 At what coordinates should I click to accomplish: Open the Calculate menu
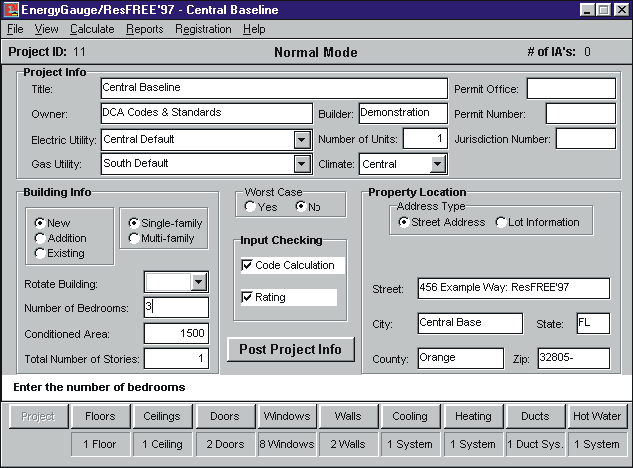92,29
